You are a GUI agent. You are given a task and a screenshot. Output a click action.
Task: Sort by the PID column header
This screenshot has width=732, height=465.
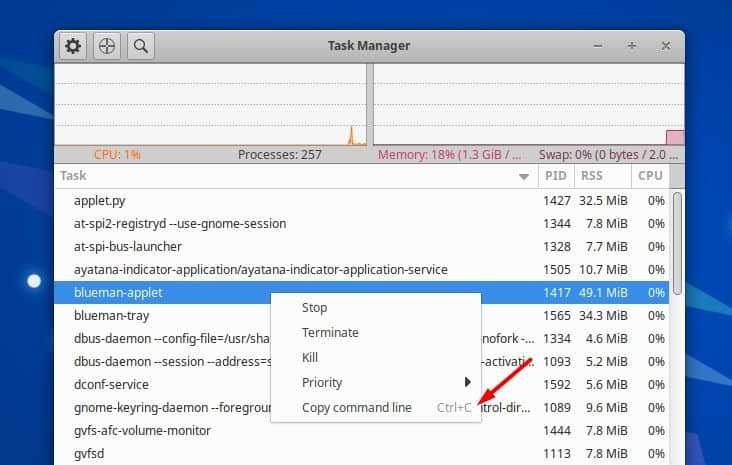pos(556,176)
